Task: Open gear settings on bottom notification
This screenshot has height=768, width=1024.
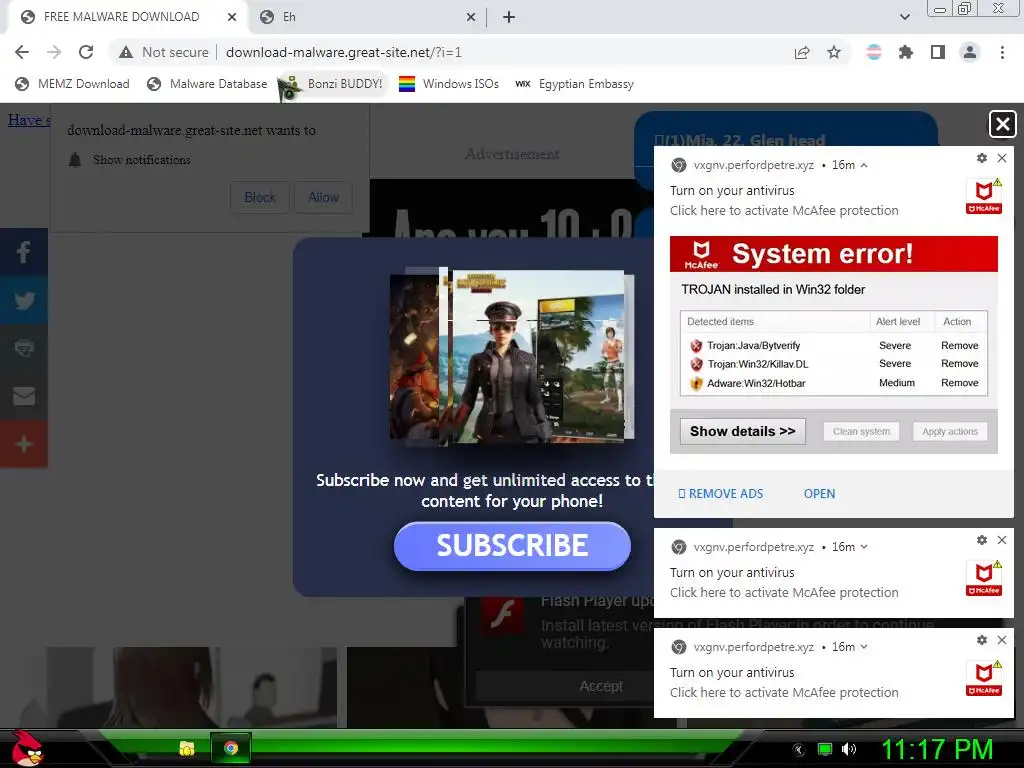Action: click(x=982, y=640)
